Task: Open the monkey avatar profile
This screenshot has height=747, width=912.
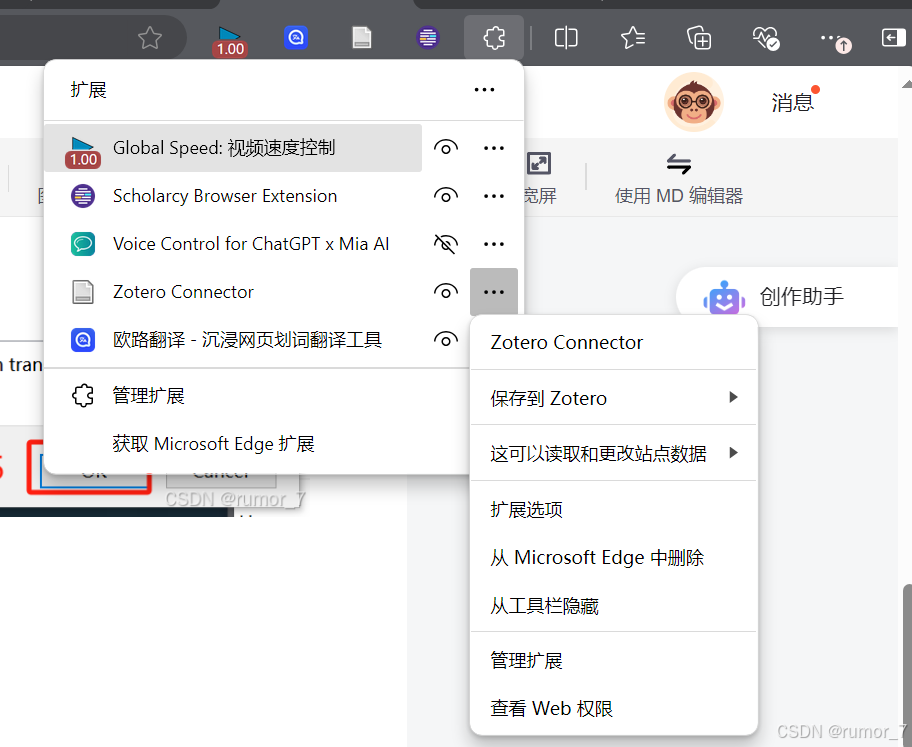Action: [693, 102]
